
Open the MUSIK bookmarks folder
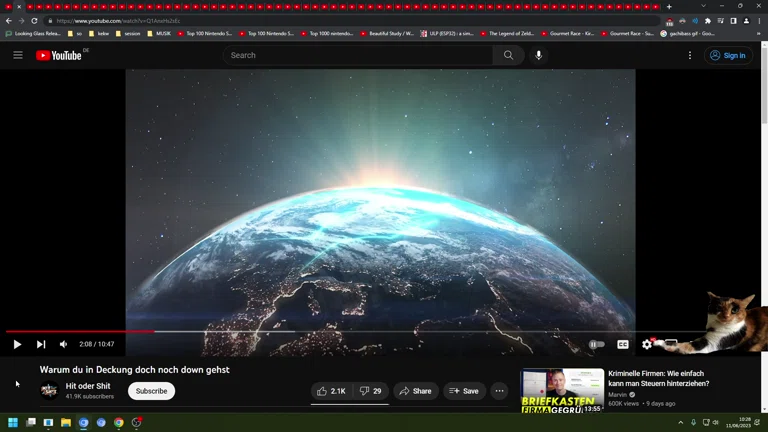158,33
